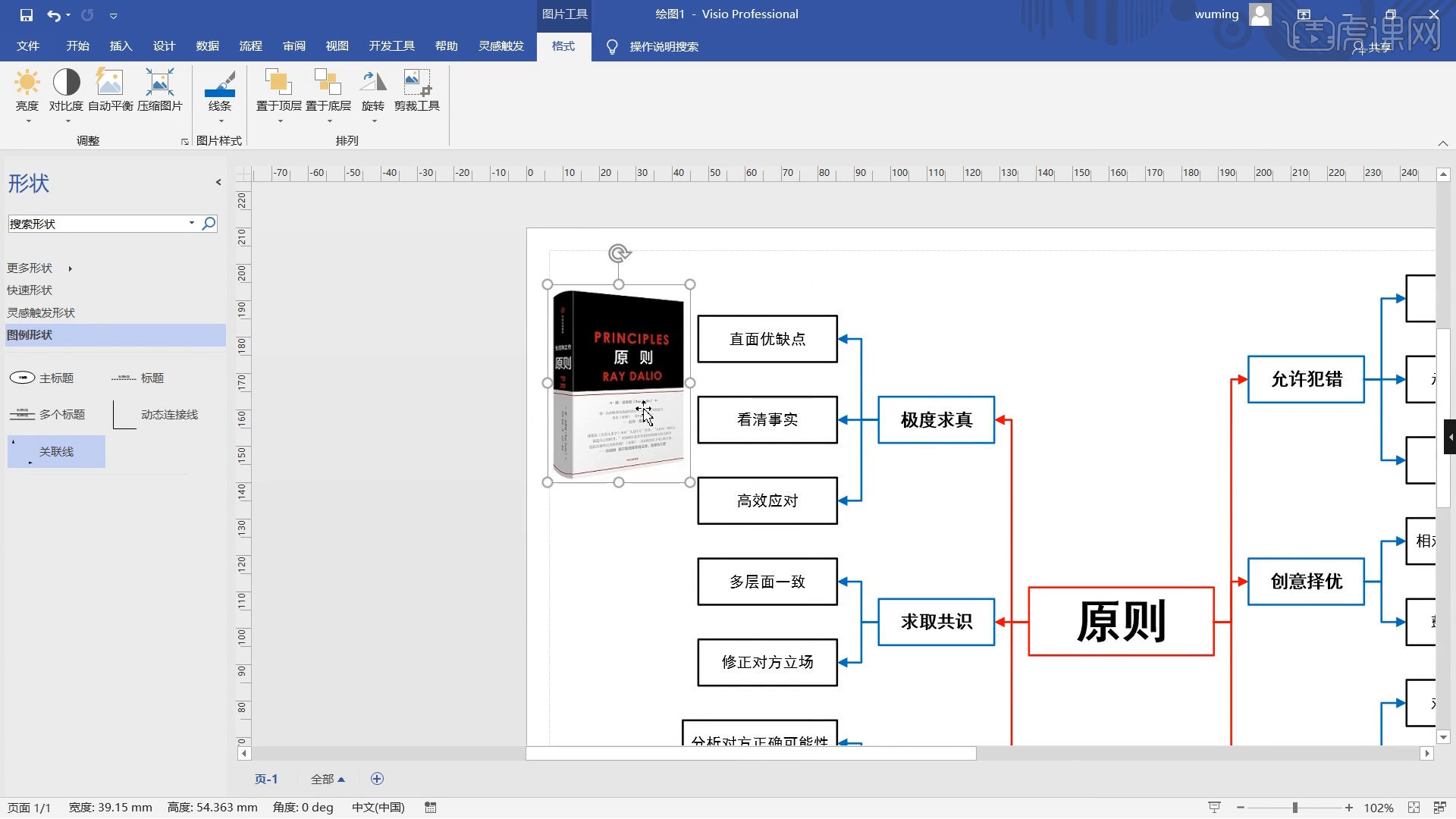Screen dimensions: 1456x819
Task: Click the Save icon in quick access toolbar
Action: tap(25, 14)
